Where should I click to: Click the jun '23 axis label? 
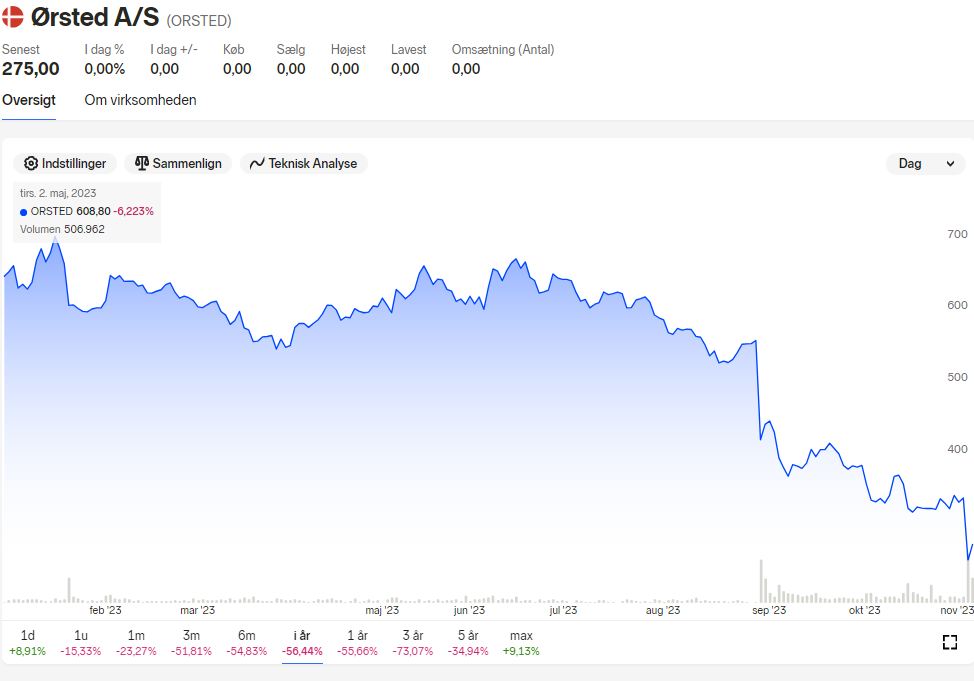pyautogui.click(x=469, y=610)
